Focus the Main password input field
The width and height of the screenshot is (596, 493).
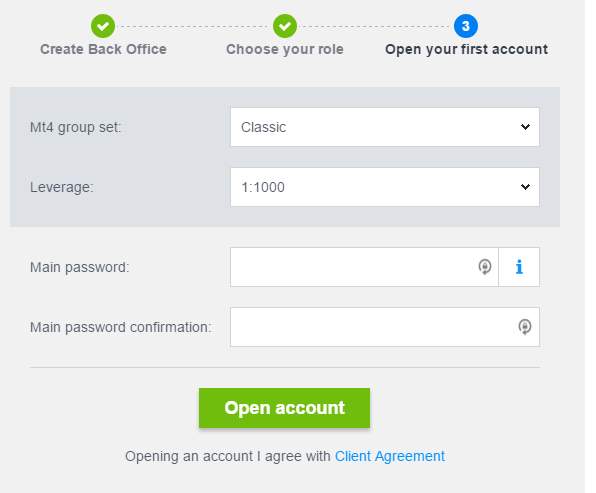coord(364,267)
